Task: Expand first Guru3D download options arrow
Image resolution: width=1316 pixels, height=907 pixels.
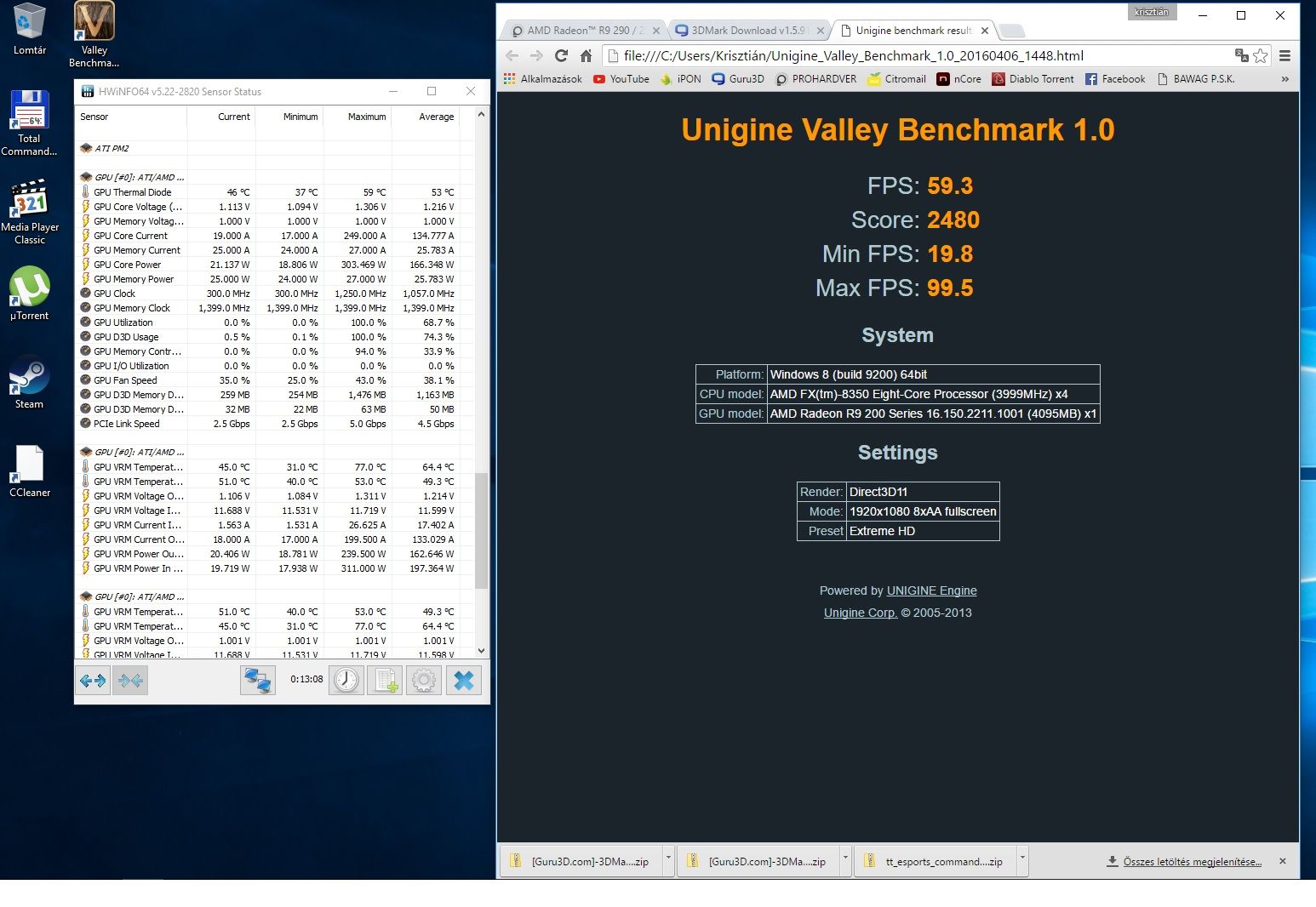Action: [x=668, y=861]
